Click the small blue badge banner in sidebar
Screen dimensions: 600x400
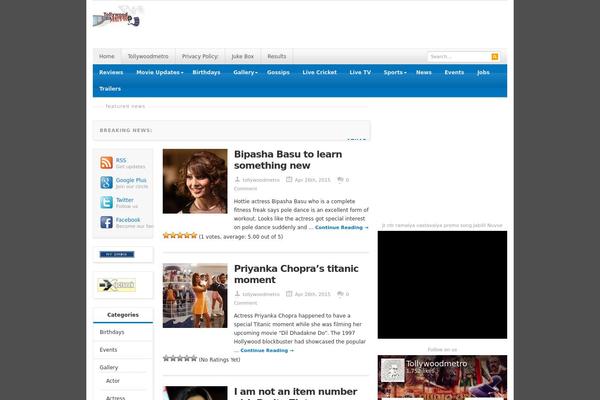117,254
